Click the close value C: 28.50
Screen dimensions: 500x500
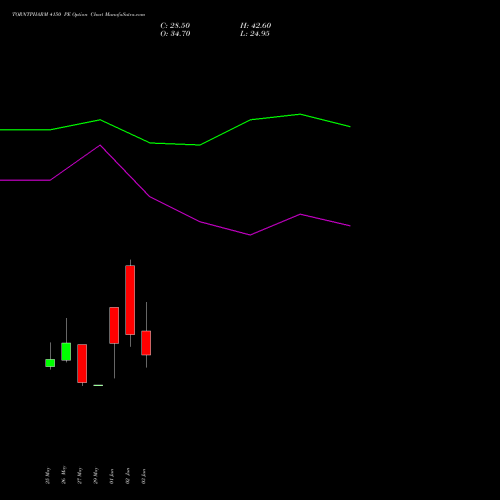tap(175, 26)
